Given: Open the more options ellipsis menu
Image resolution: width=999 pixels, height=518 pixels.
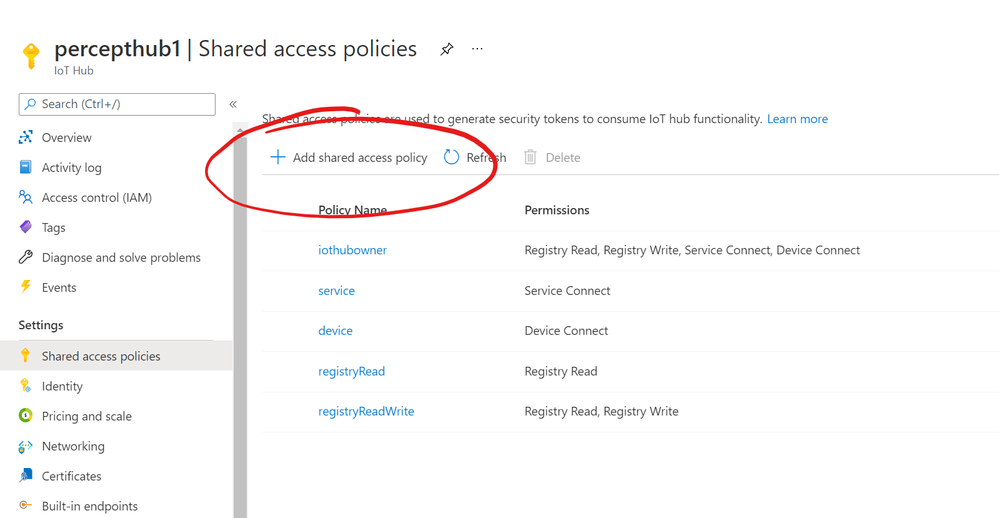Looking at the screenshot, I should (477, 49).
